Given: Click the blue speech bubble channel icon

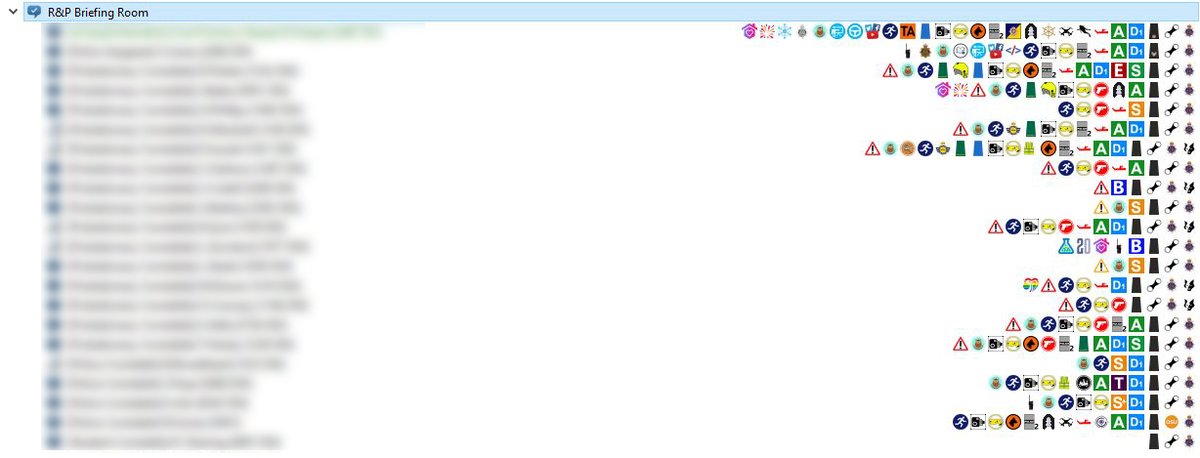Looking at the screenshot, I should (x=33, y=11).
